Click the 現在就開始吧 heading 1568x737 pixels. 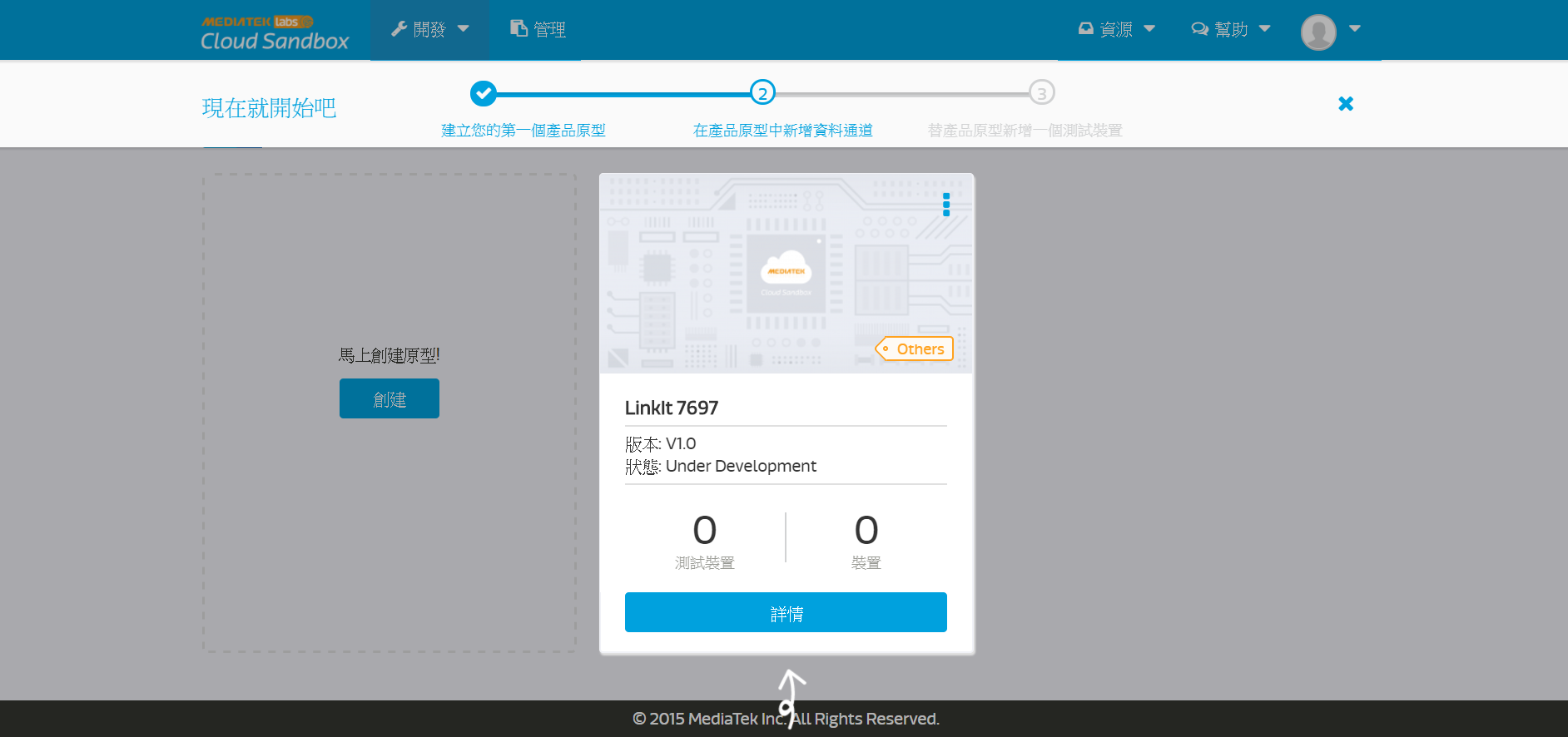[269, 108]
